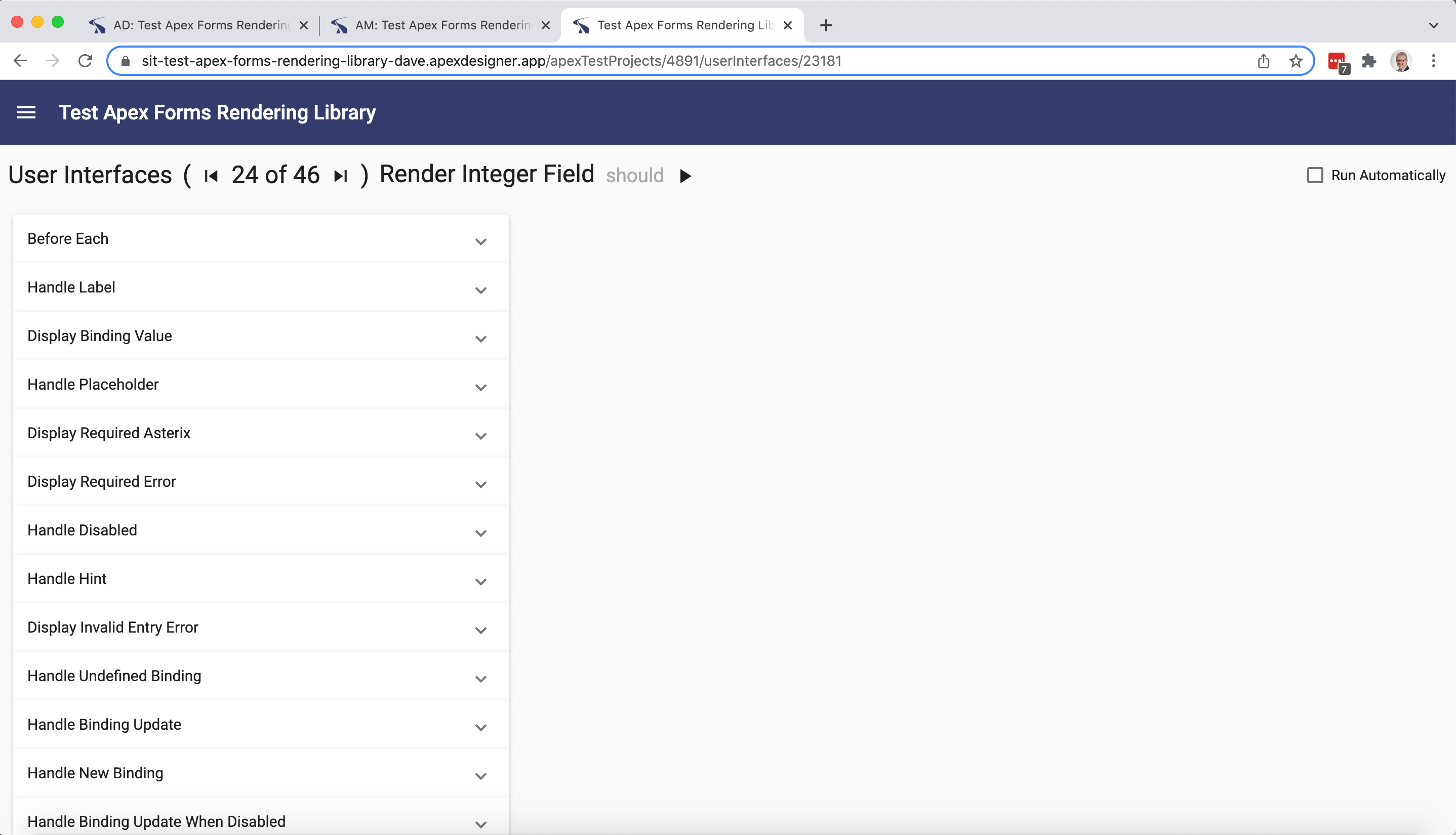1456x835 pixels.
Task: Expand the Before Each section
Action: pos(481,241)
